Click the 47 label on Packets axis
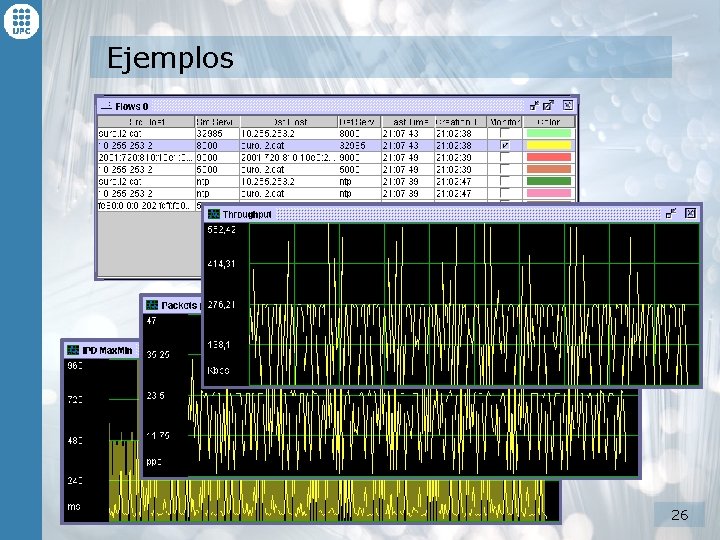The image size is (720, 540). coord(152,321)
